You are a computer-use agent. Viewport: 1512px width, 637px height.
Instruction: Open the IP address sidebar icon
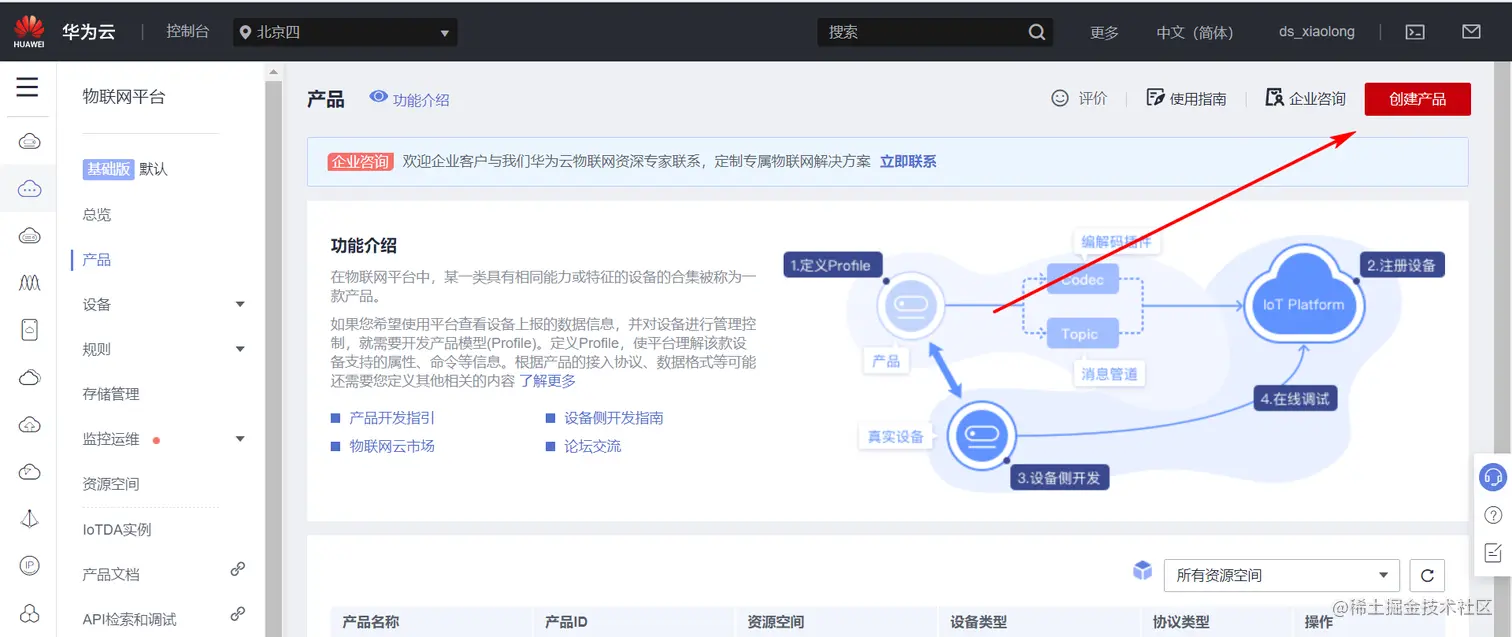(x=30, y=565)
